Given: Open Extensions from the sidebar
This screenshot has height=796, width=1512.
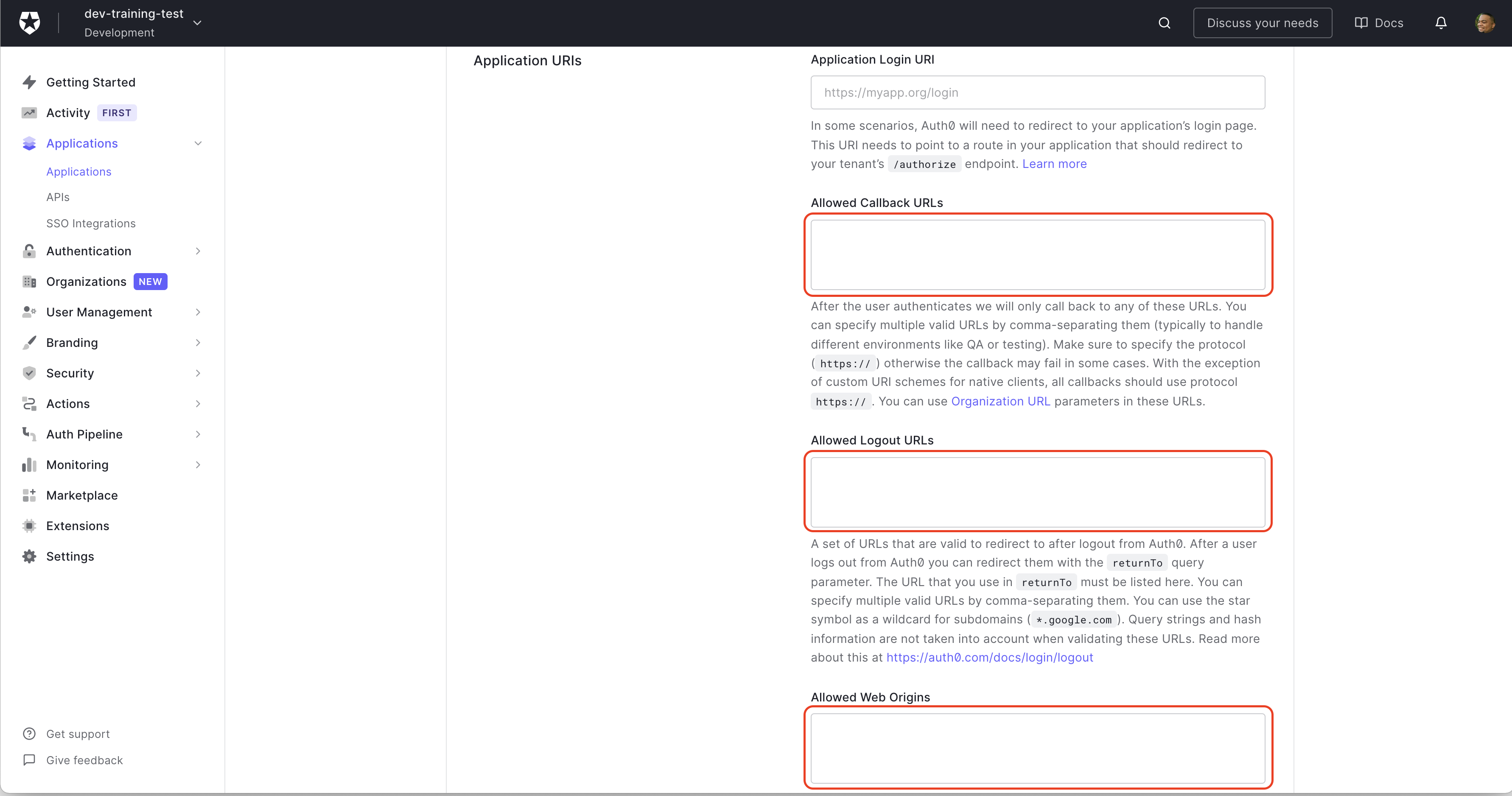Looking at the screenshot, I should coord(78,525).
